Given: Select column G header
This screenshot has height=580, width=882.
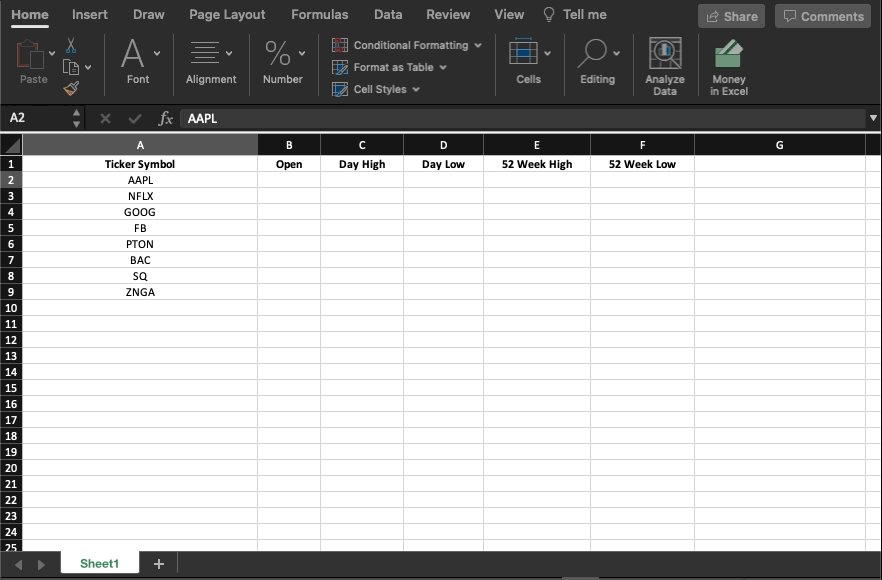Looking at the screenshot, I should pyautogui.click(x=780, y=145).
